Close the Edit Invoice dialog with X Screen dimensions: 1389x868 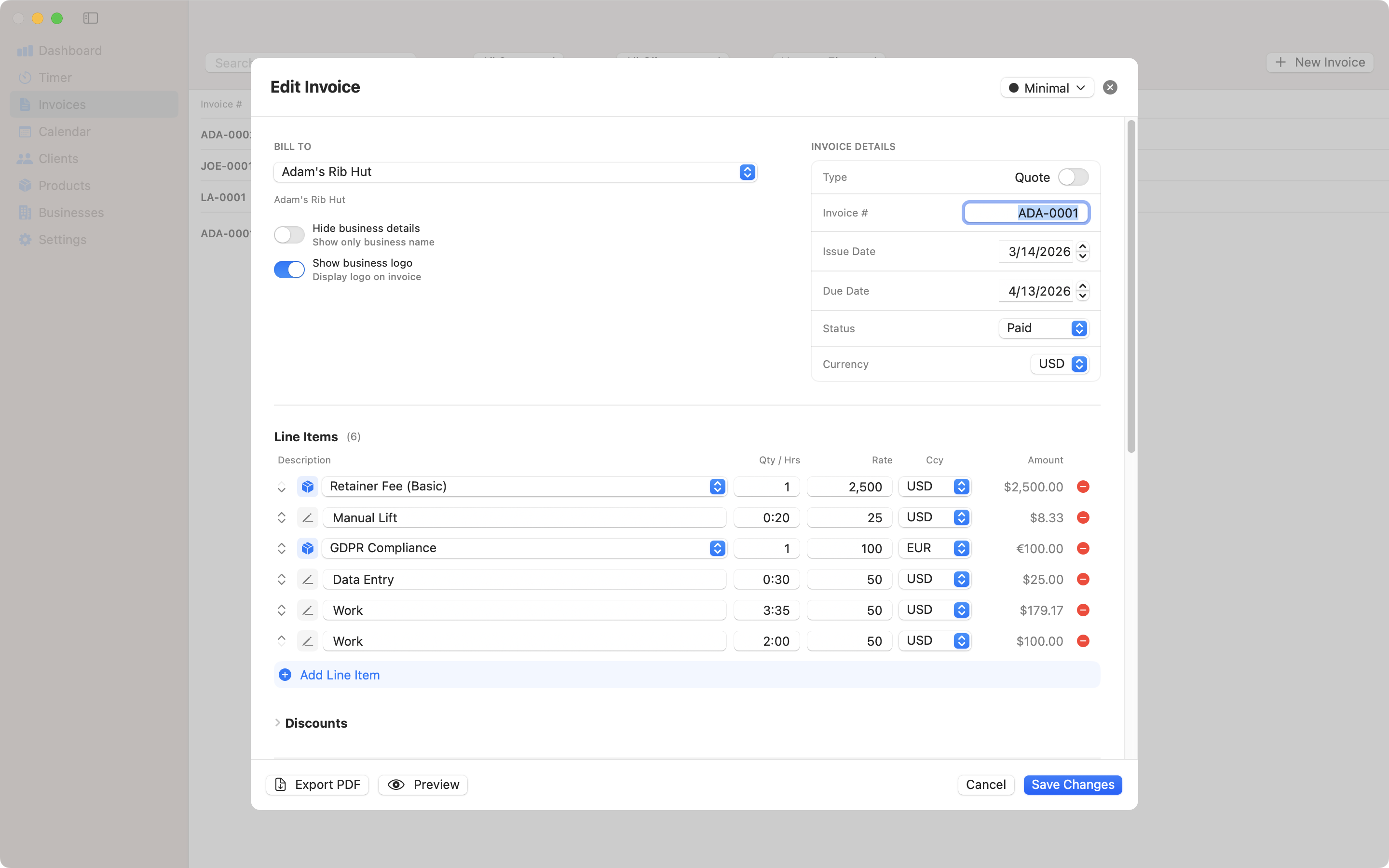1110,87
